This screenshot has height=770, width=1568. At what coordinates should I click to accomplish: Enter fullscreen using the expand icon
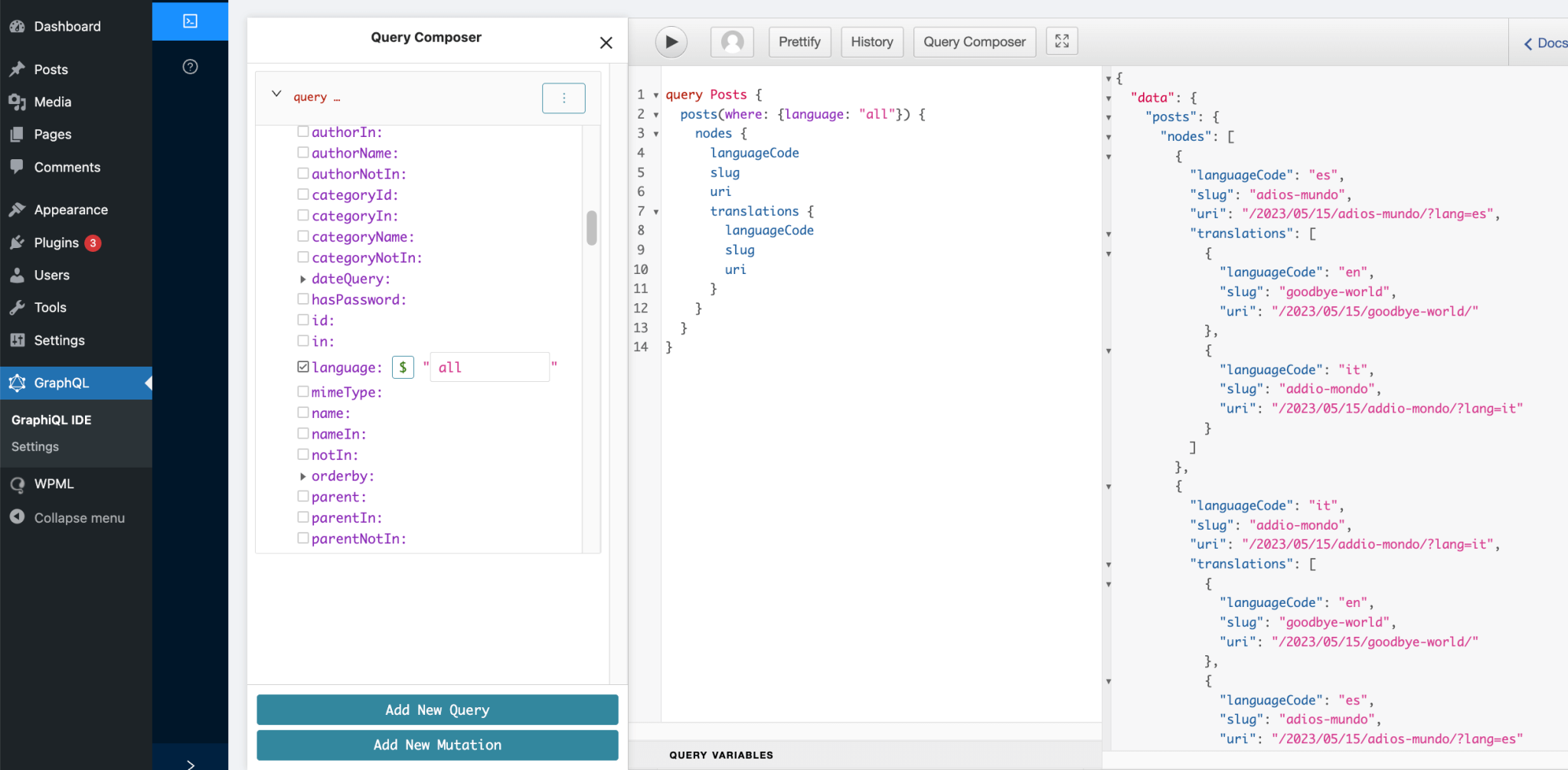[x=1060, y=41]
